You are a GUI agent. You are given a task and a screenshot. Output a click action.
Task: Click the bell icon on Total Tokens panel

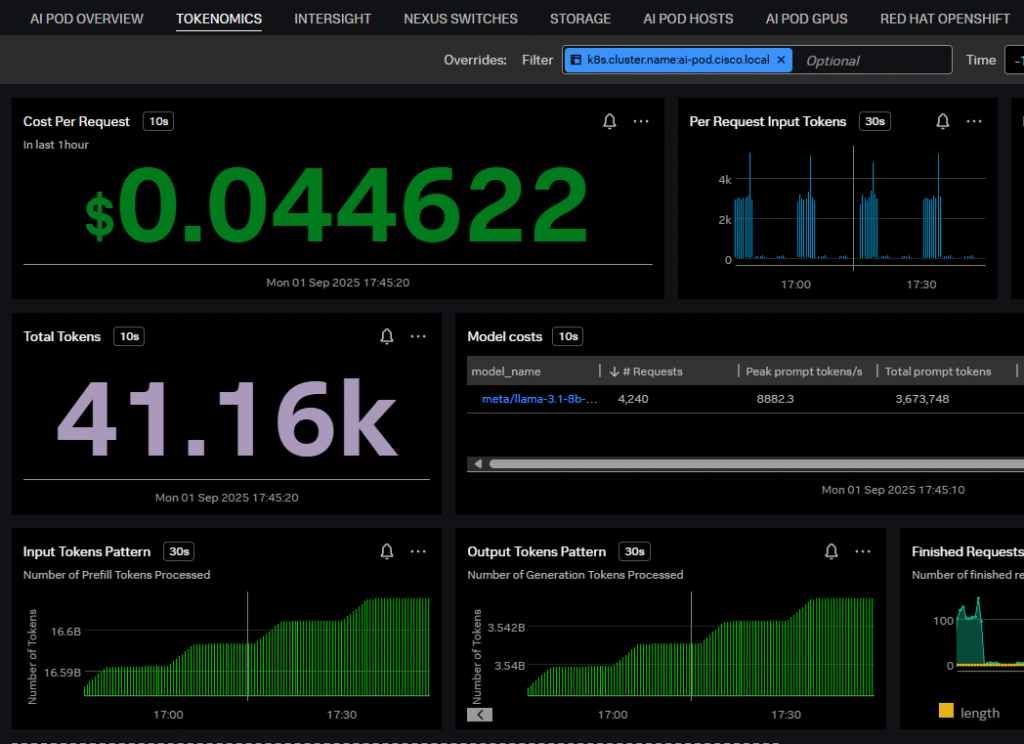[387, 337]
